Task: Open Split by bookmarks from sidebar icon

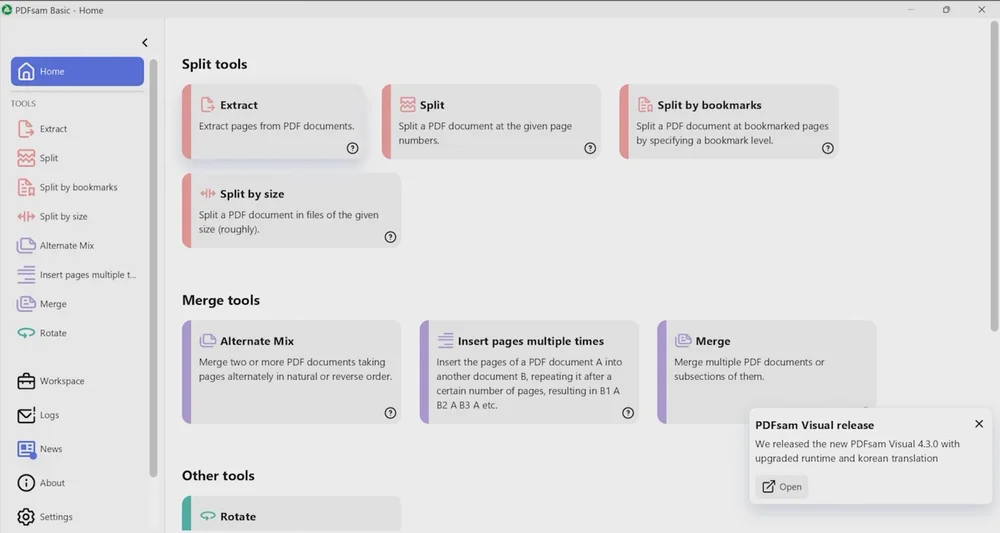Action: pyautogui.click(x=26, y=187)
